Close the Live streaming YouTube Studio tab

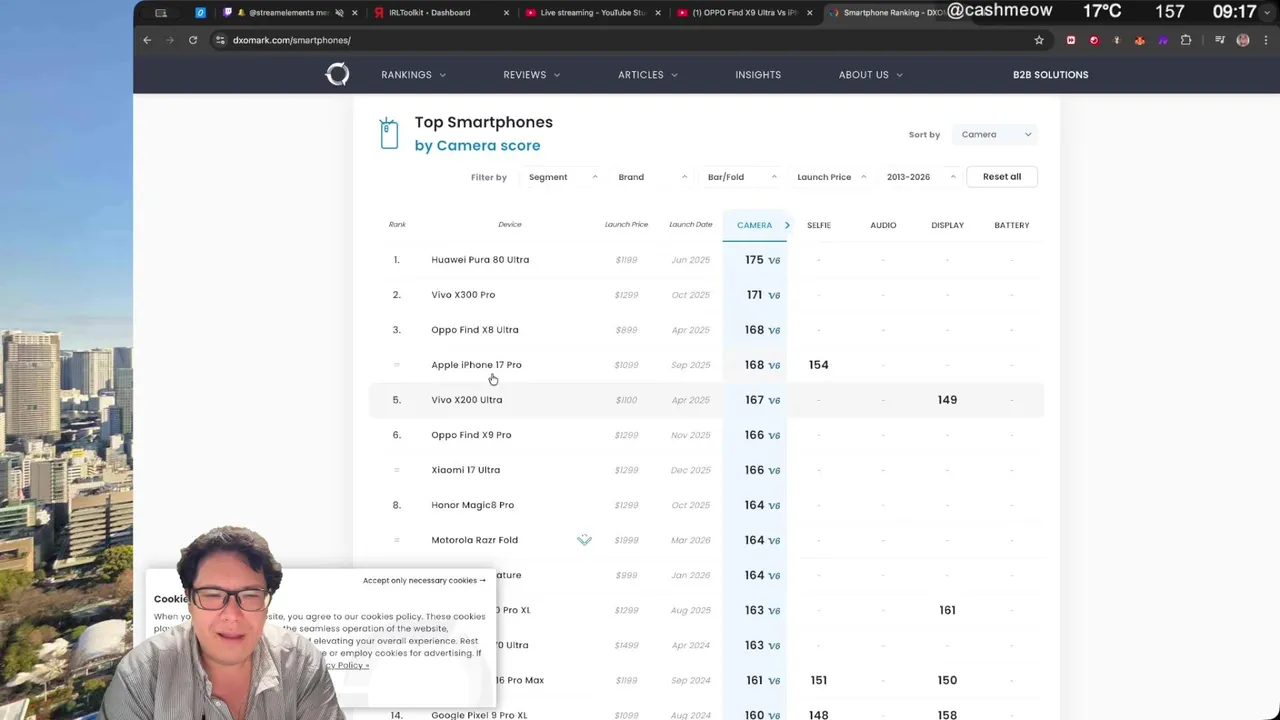tap(657, 13)
